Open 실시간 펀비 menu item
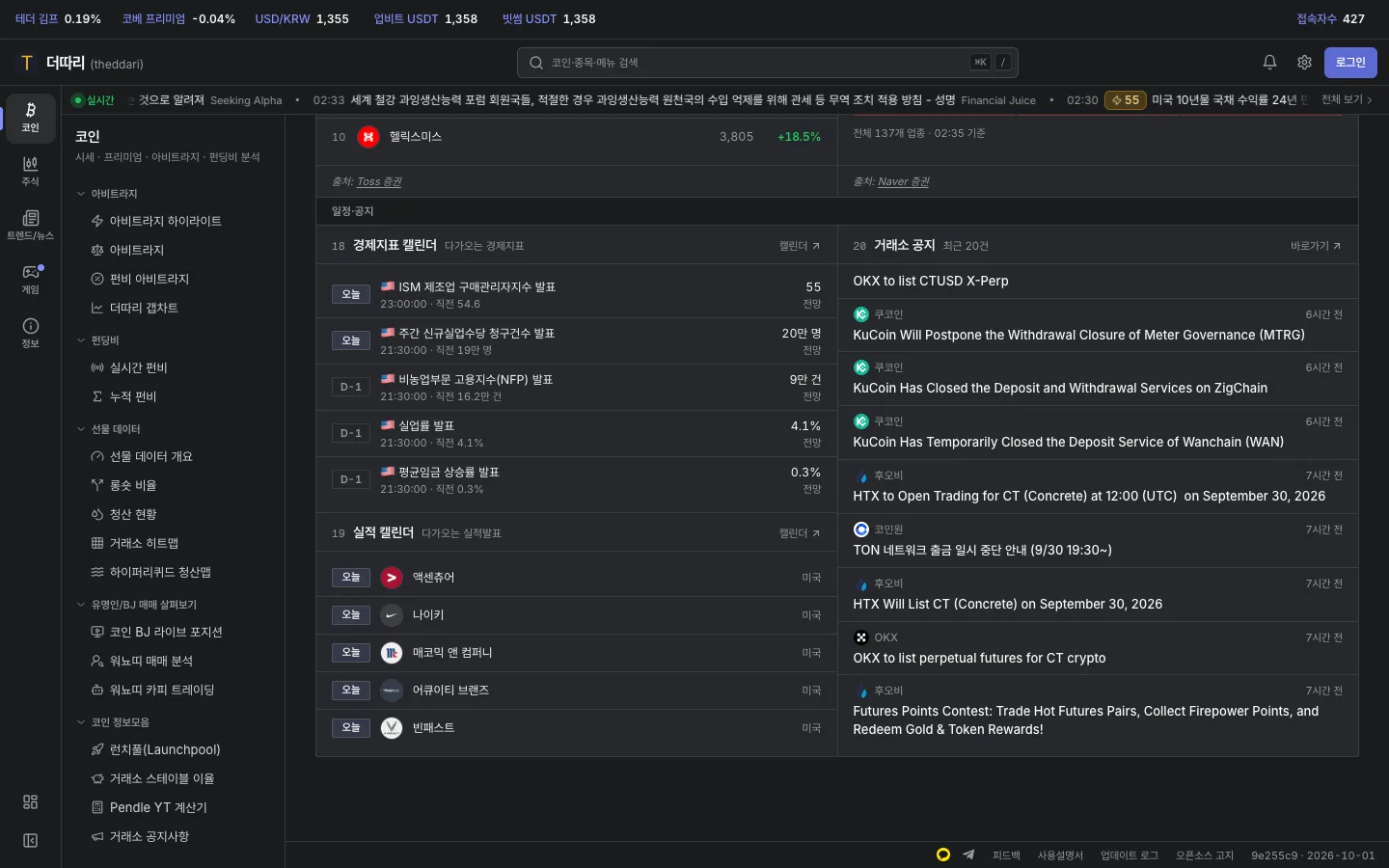The width and height of the screenshot is (1389, 868). [173, 367]
